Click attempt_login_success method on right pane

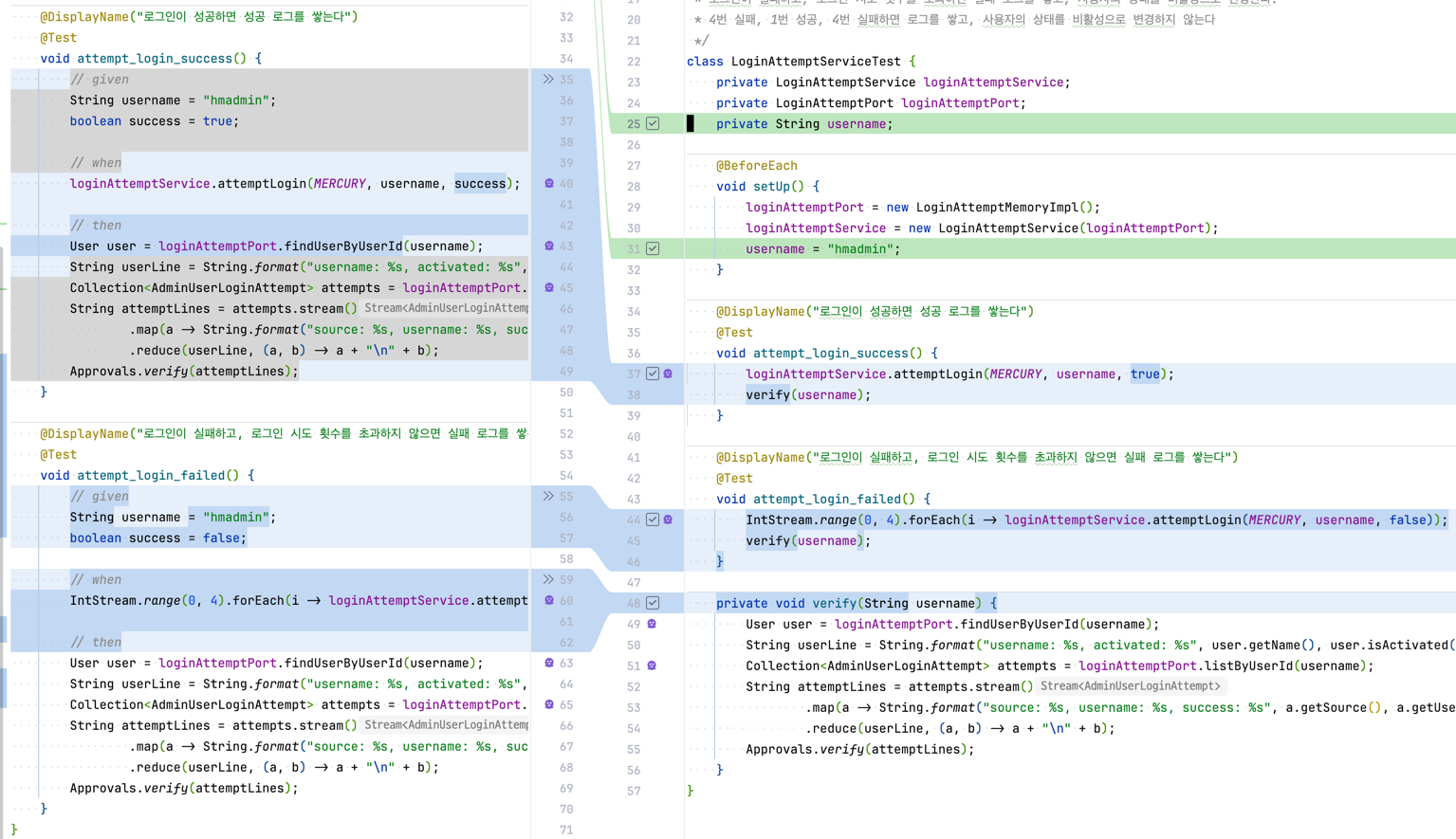pyautogui.click(x=831, y=353)
